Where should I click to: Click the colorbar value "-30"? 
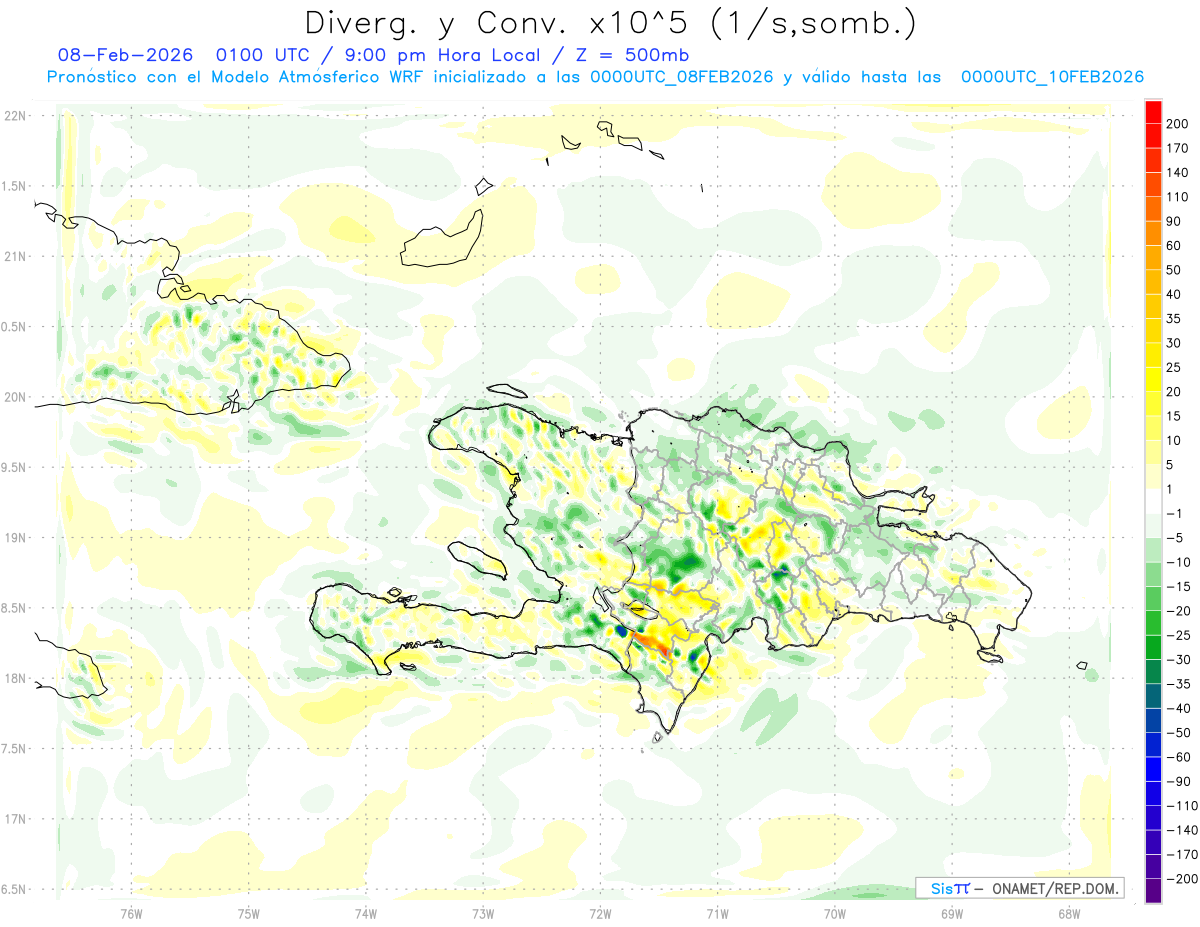click(x=1179, y=659)
